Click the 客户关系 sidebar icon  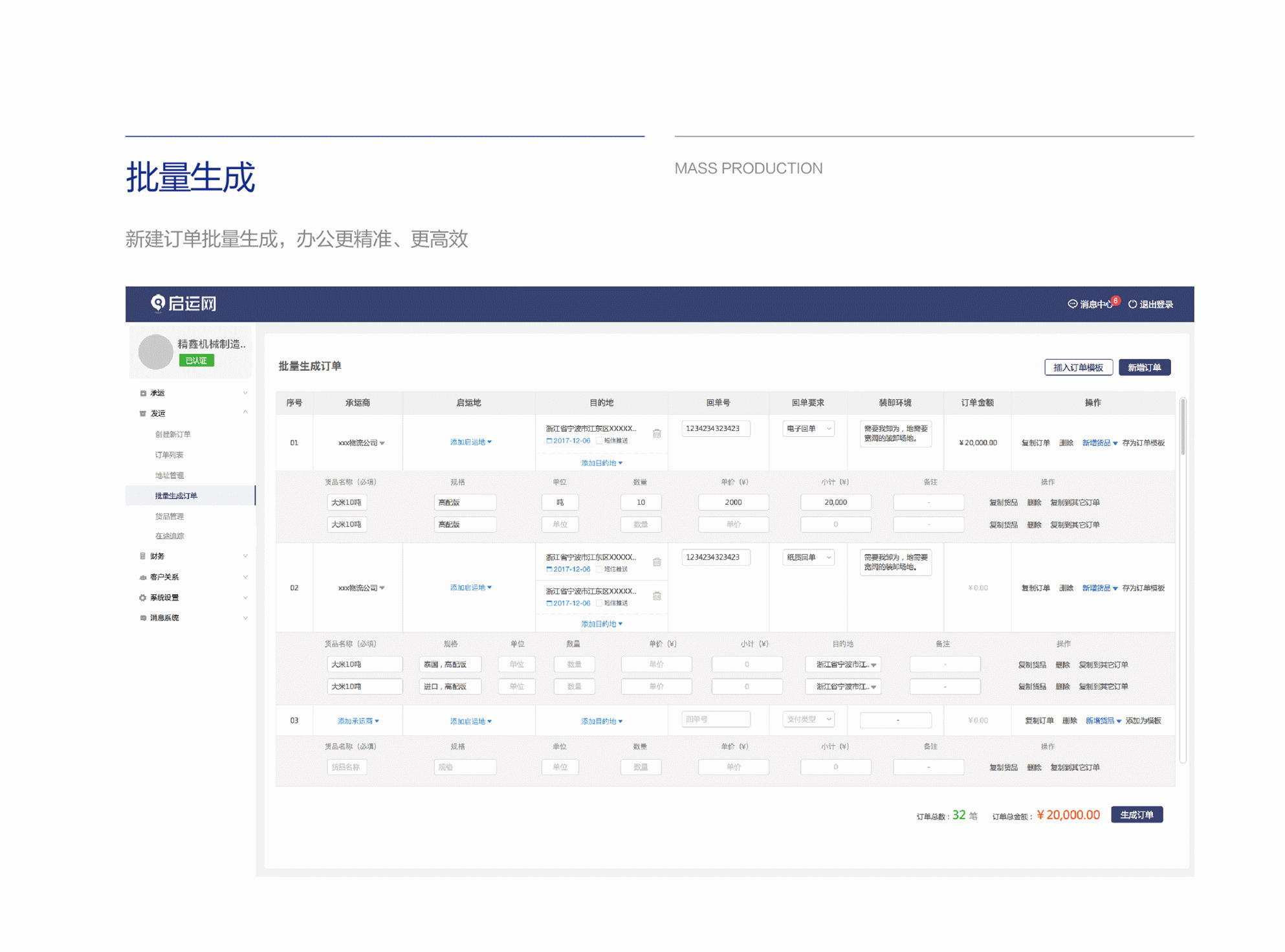pos(143,577)
